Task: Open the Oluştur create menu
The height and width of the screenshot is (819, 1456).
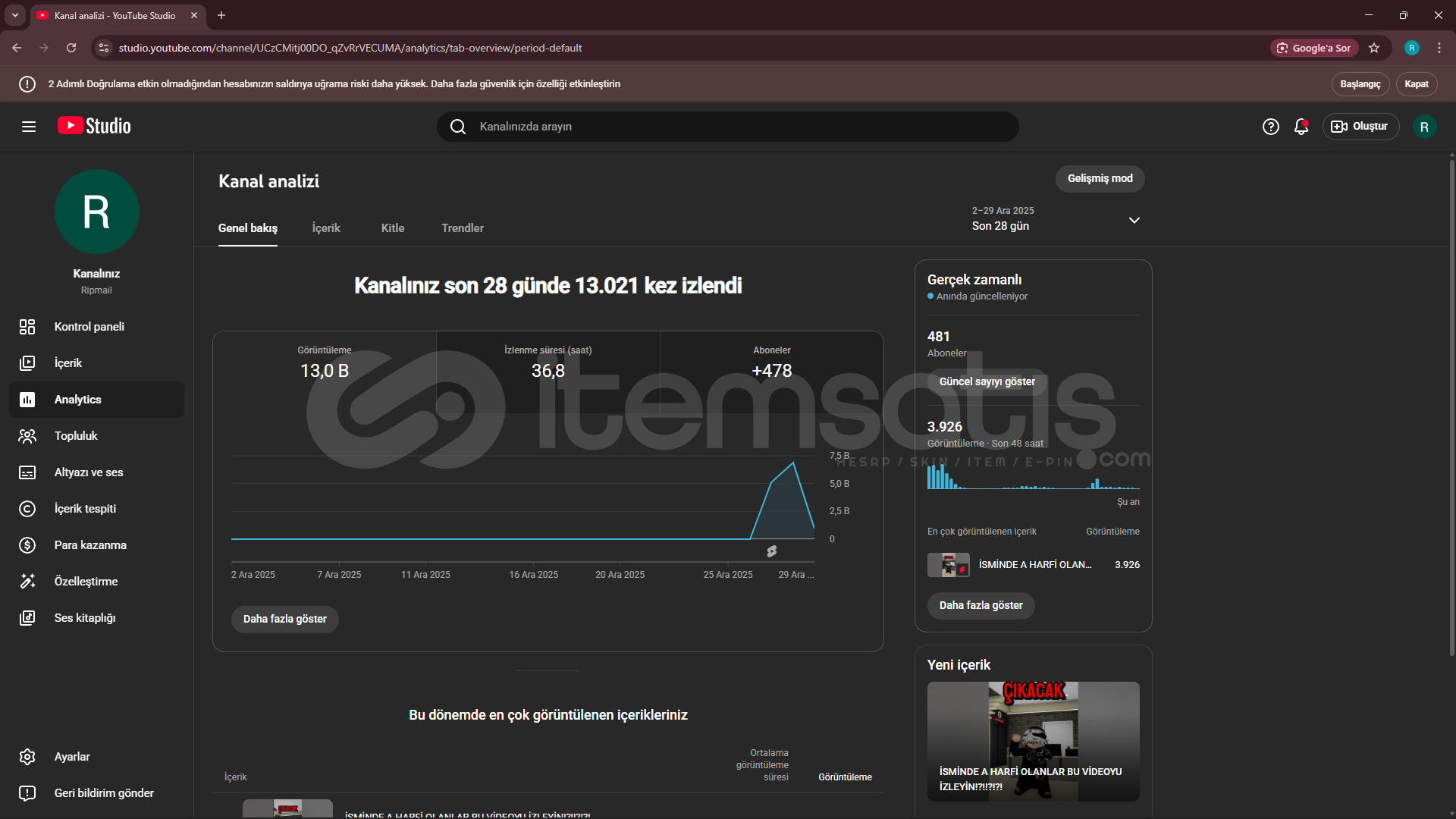Action: 1360,127
